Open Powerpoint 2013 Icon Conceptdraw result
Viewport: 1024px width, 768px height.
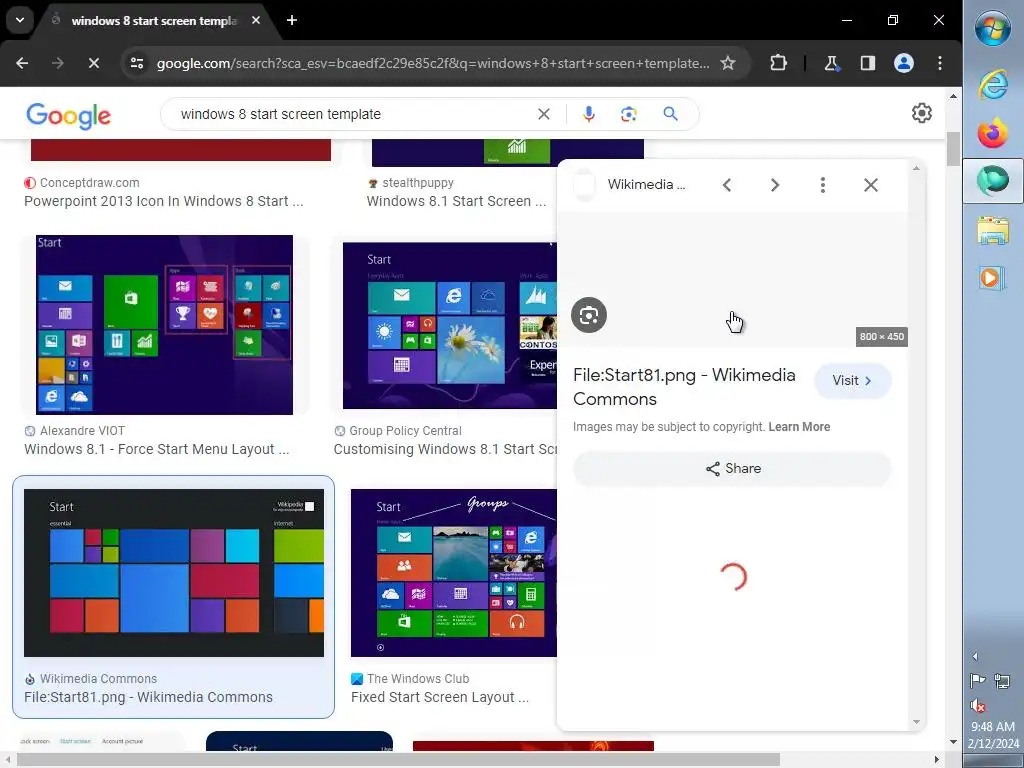point(163,201)
